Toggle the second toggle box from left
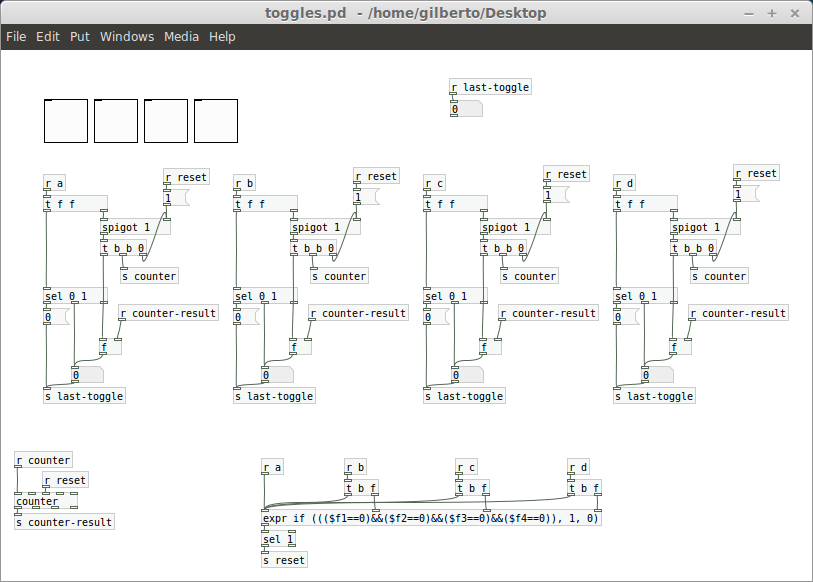Image resolution: width=813 pixels, height=582 pixels. pos(116,121)
